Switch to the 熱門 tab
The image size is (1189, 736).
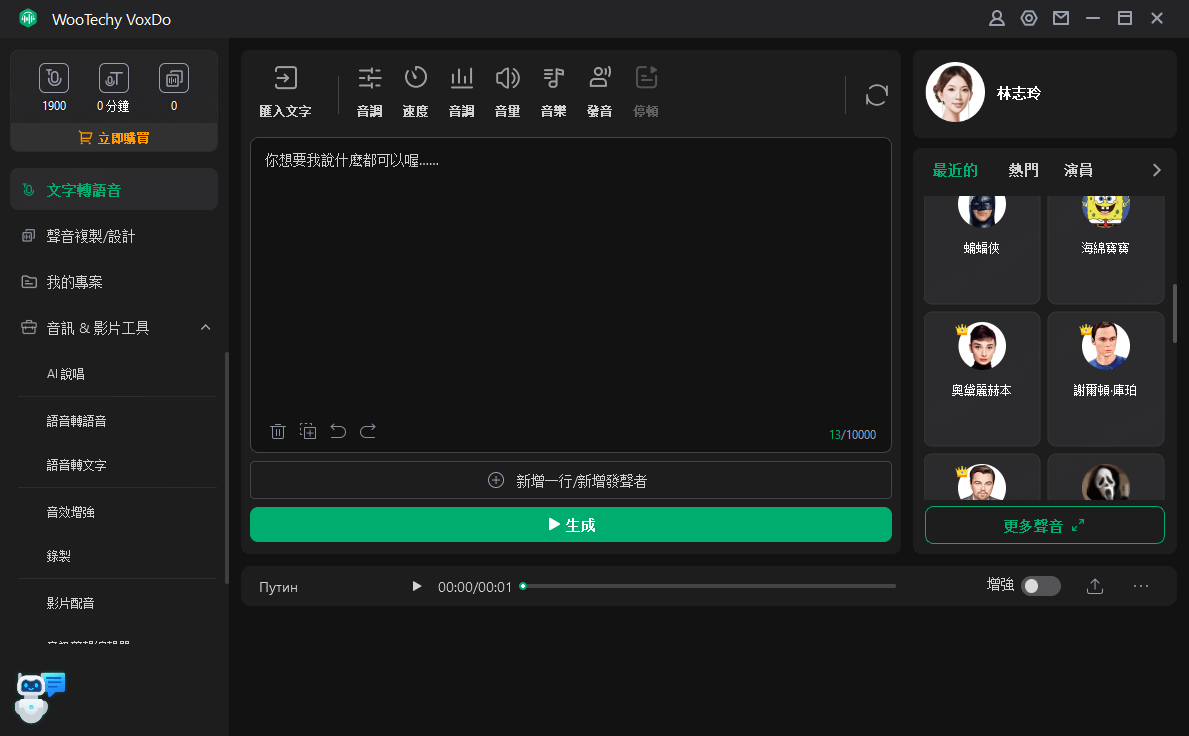point(1023,170)
